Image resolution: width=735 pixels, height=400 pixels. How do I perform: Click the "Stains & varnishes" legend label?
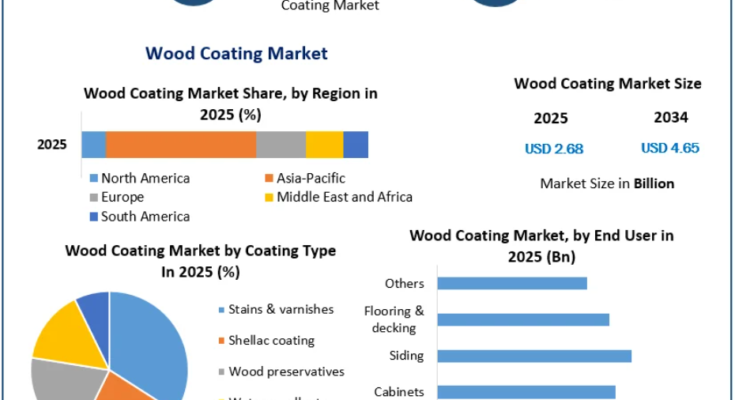coord(281,309)
